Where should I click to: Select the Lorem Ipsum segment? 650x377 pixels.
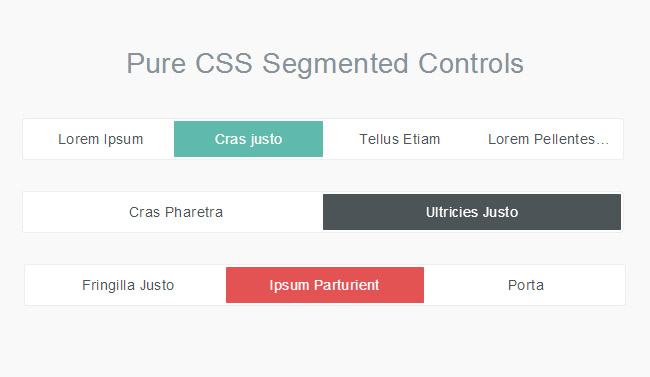click(x=100, y=139)
